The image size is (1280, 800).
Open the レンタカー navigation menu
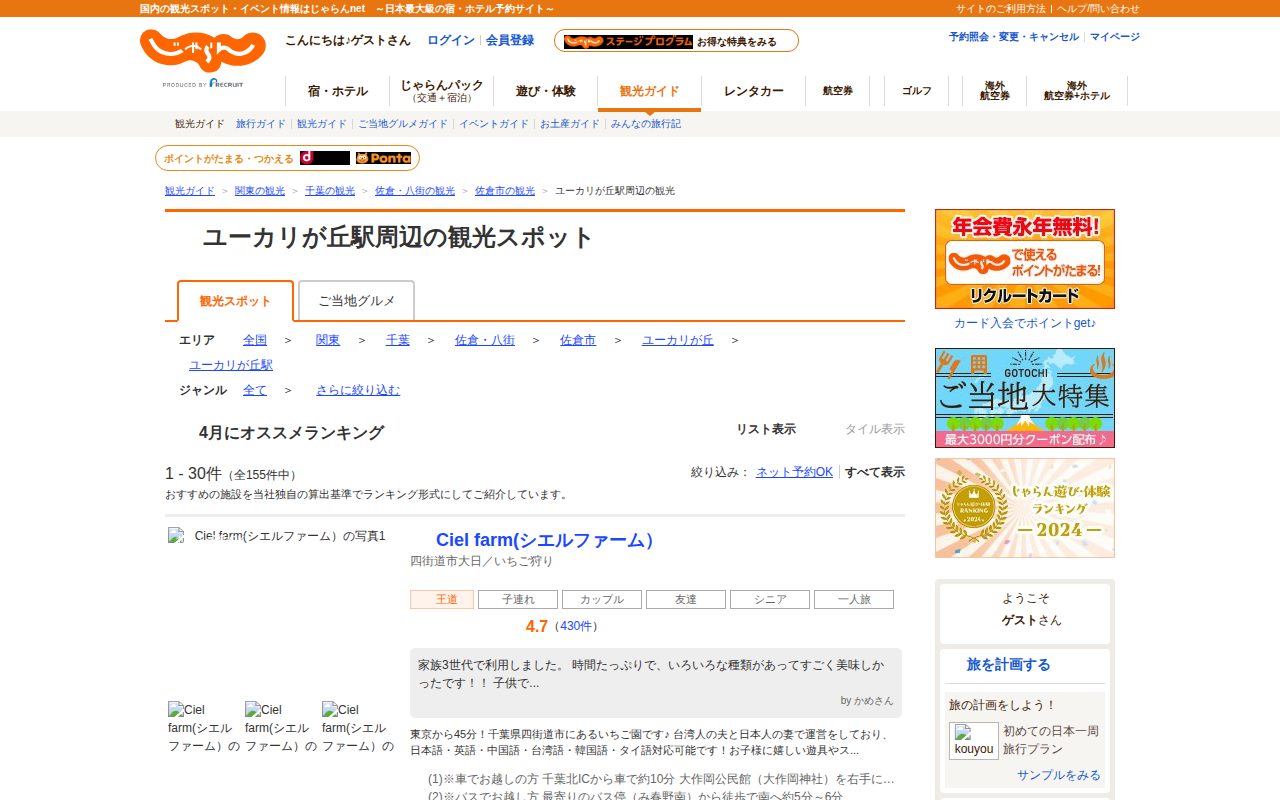pos(754,91)
